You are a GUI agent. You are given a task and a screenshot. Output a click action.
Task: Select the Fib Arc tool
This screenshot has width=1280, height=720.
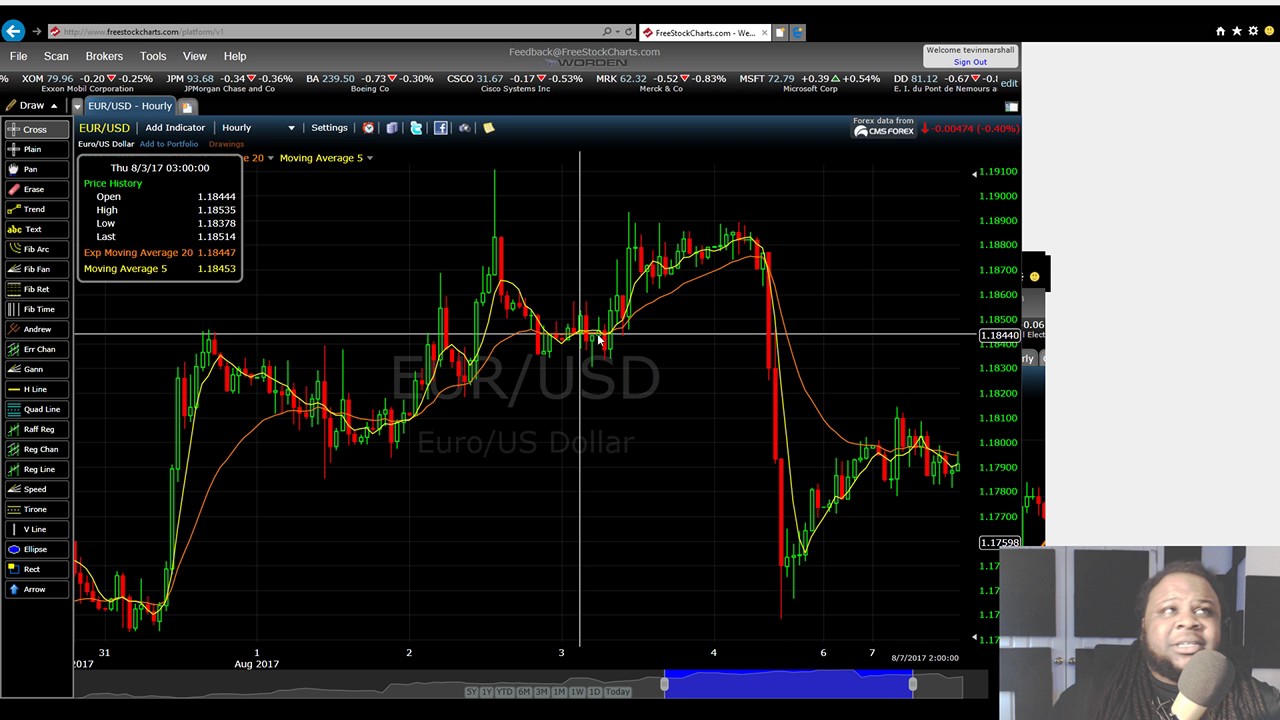(36, 249)
